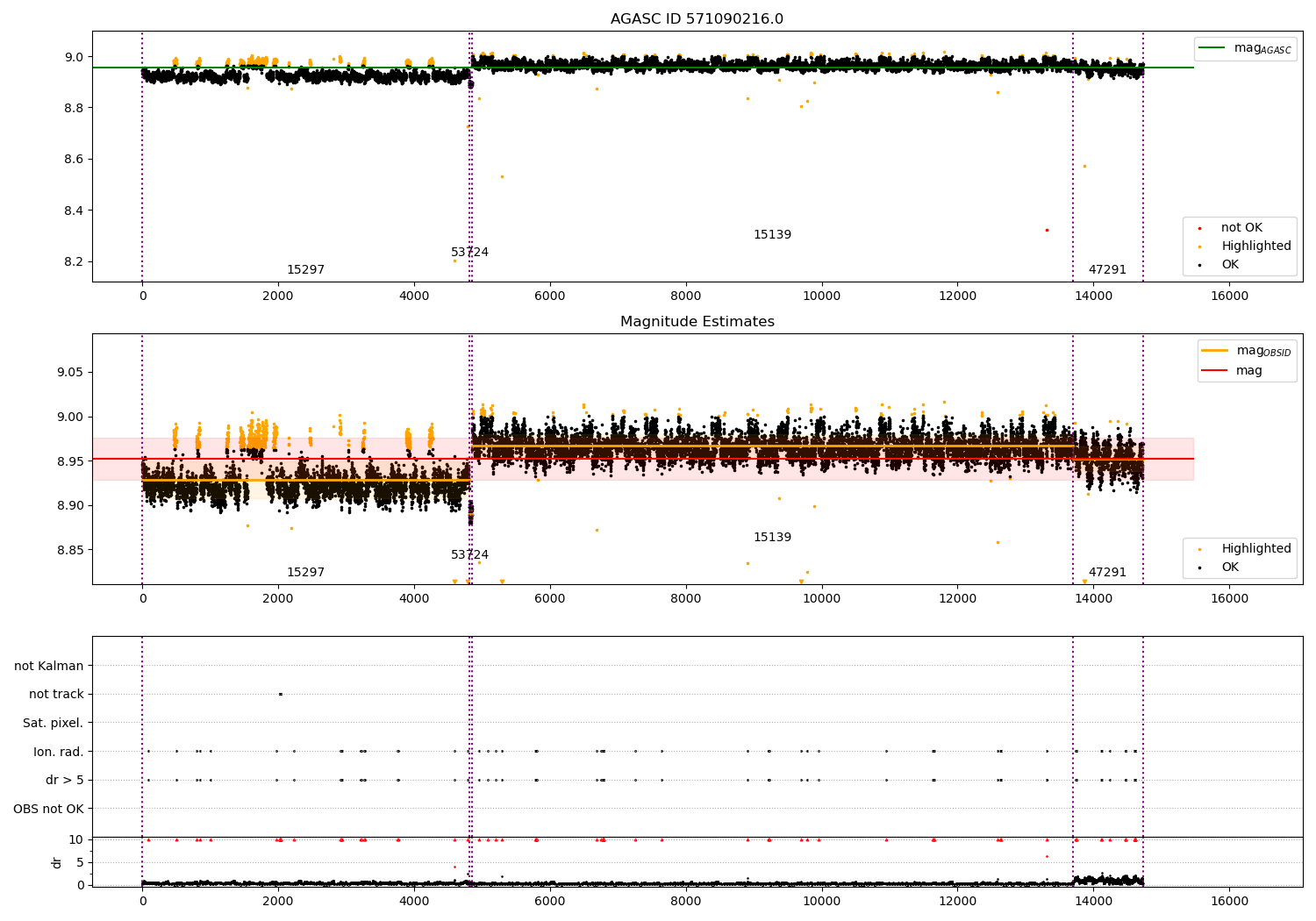Click the 9.00 y-axis tick label
This screenshot has height=921, width=1316.
(69, 417)
